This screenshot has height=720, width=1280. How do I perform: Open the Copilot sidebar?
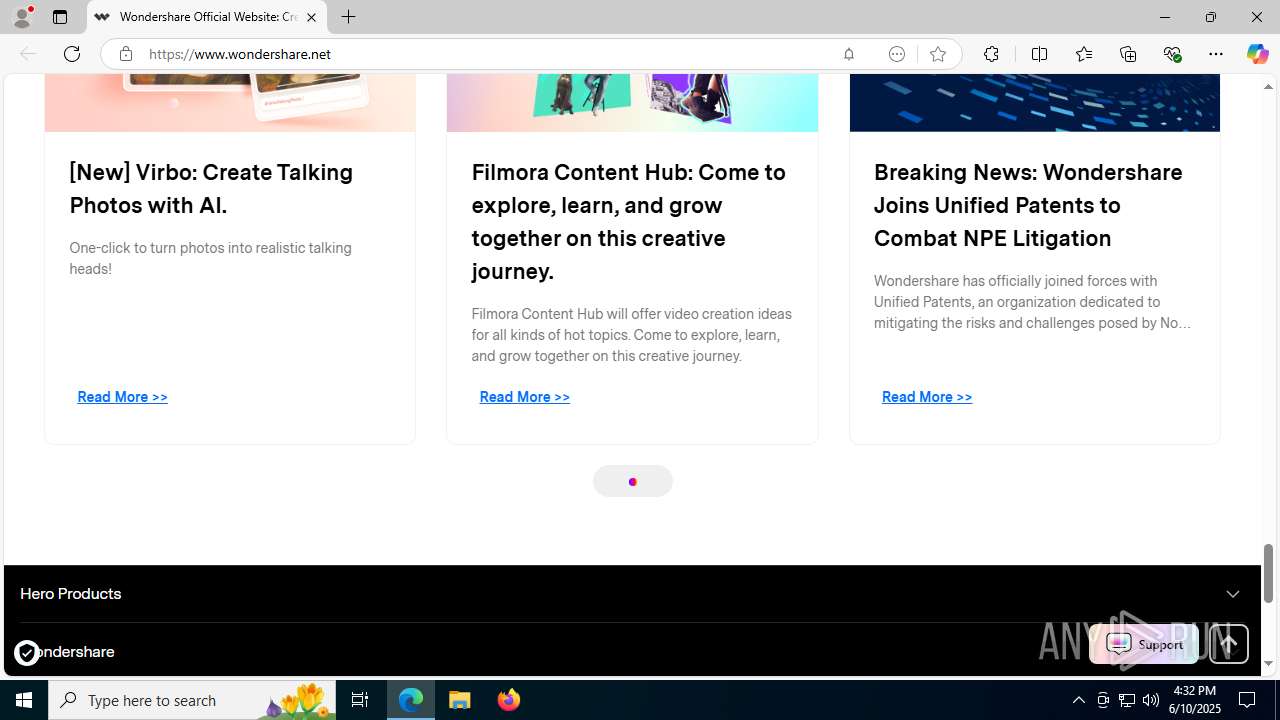point(1257,54)
